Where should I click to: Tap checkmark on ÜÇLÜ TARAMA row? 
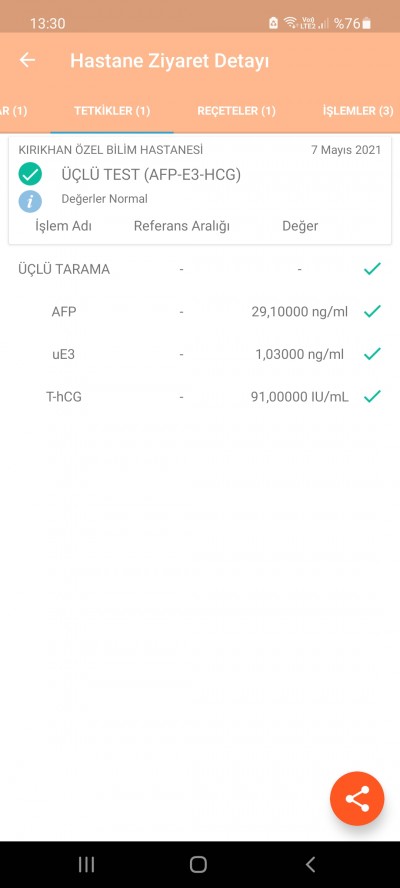pyautogui.click(x=372, y=269)
